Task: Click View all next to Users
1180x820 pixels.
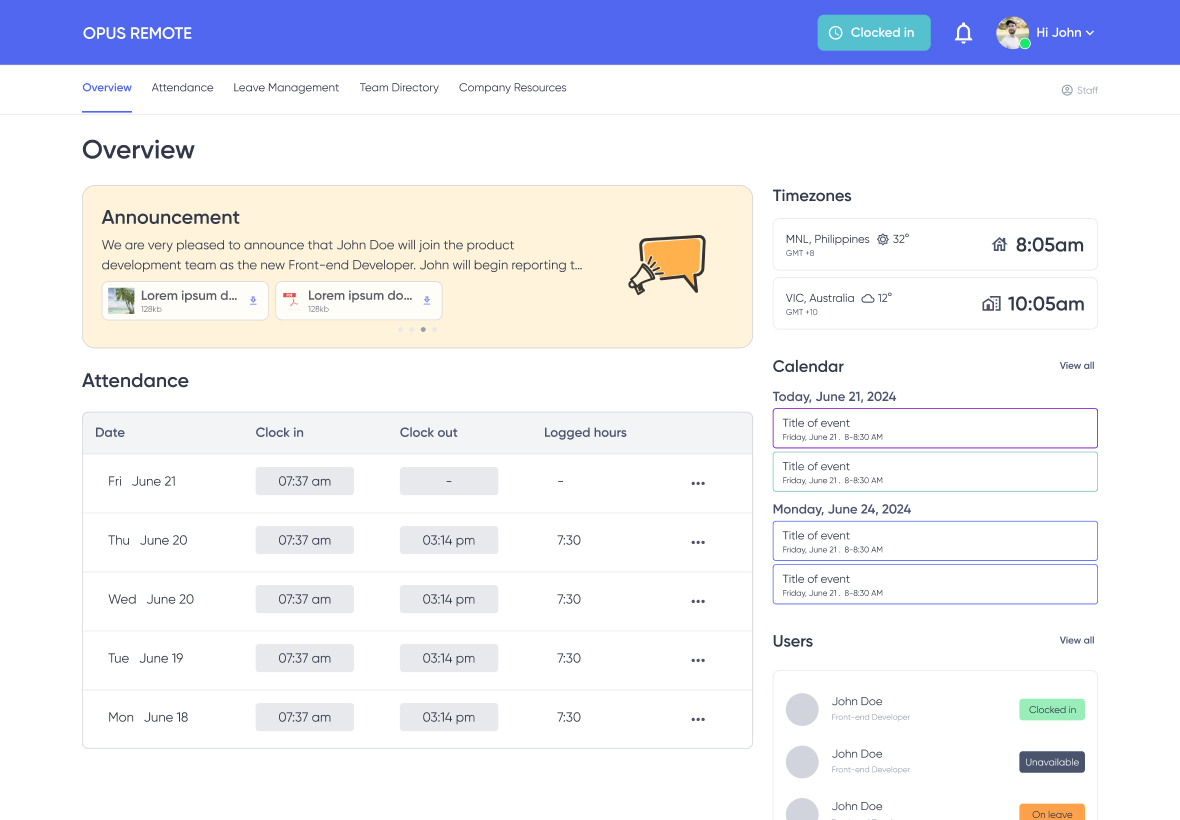Action: coord(1076,640)
